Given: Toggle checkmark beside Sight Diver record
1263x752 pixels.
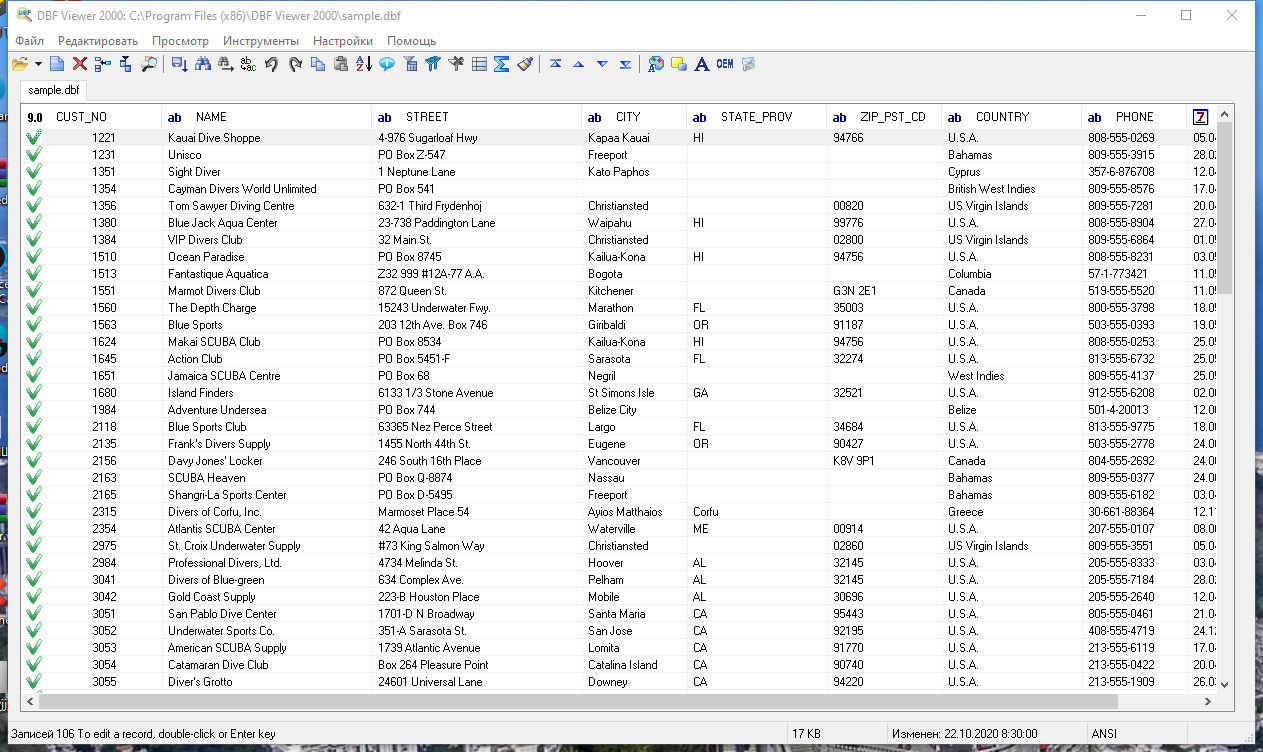Looking at the screenshot, I should pos(34,172).
